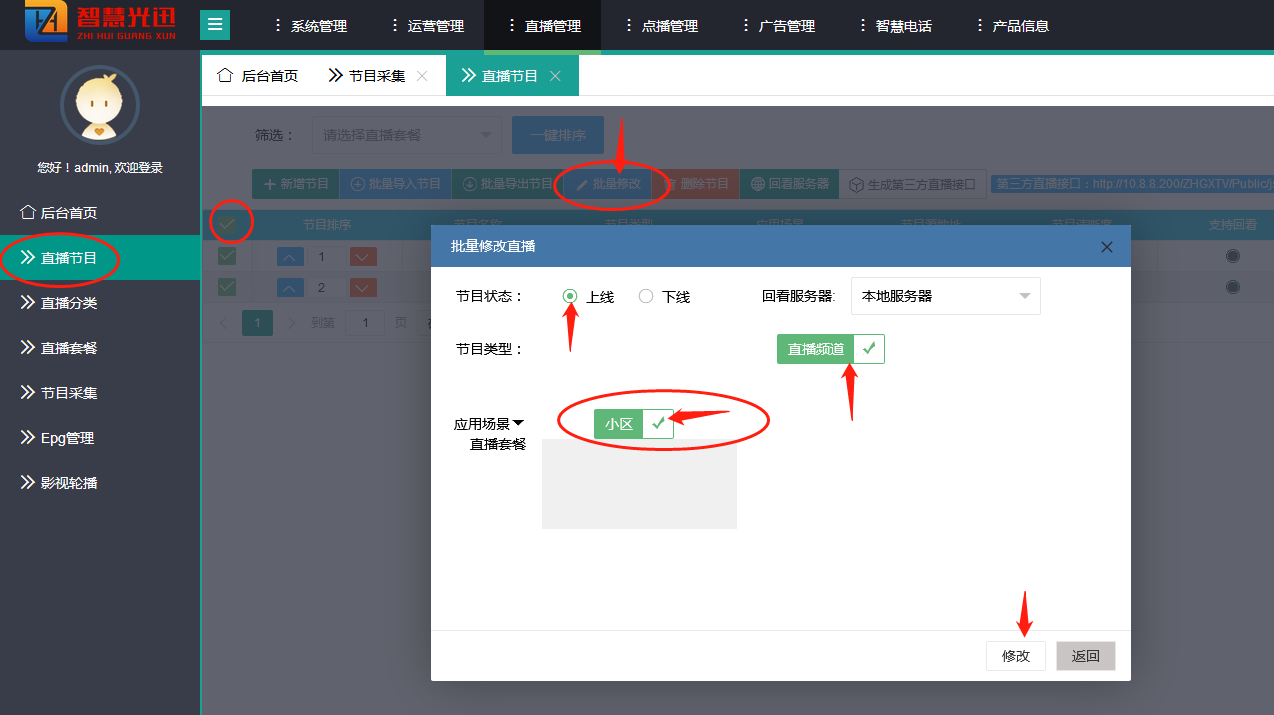
Task: Move row 1 up with the blue arrow
Action: [x=289, y=257]
